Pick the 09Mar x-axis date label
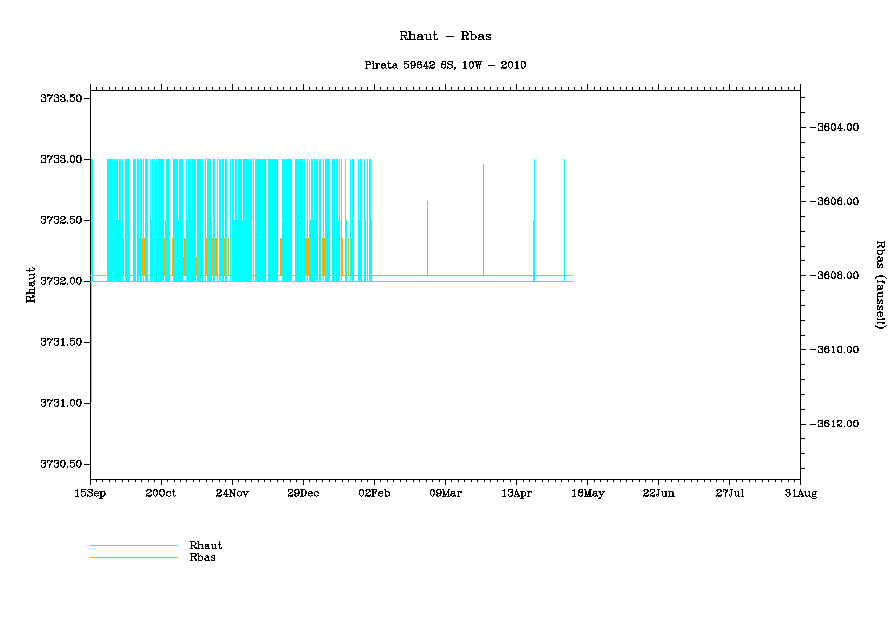This screenshot has height=630, width=891. pyautogui.click(x=445, y=493)
